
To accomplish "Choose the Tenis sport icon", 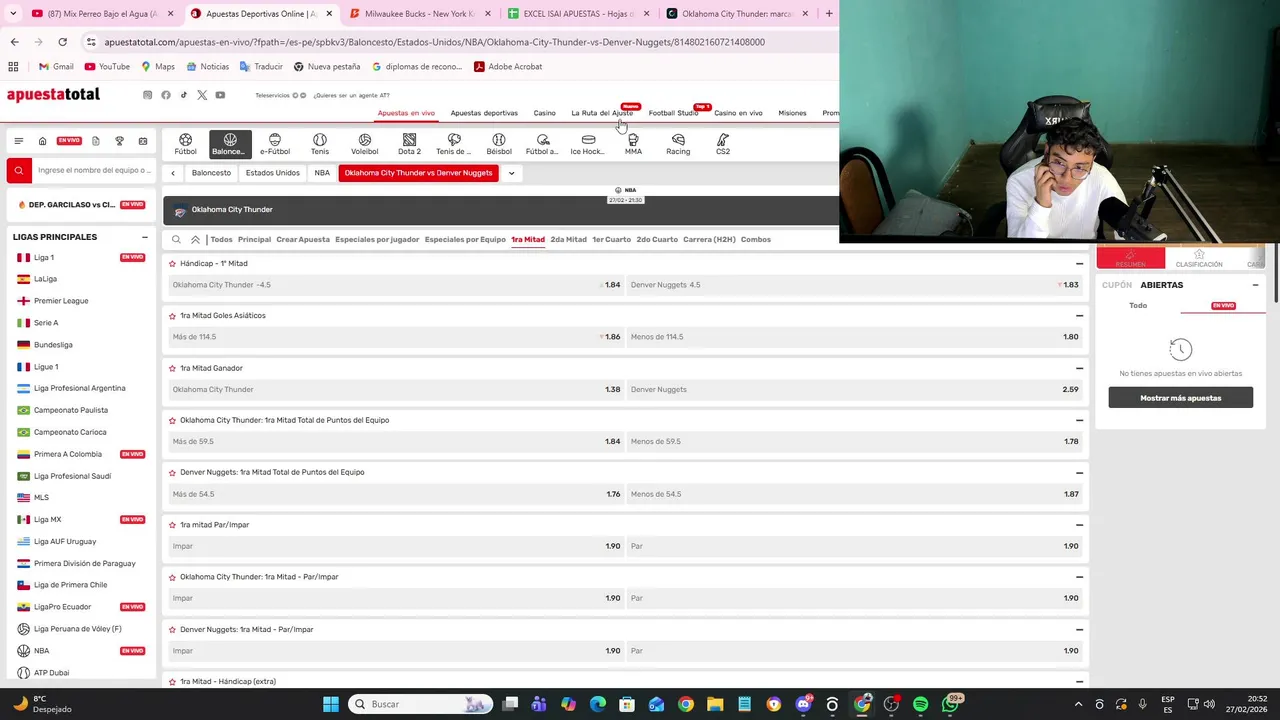I will click(320, 144).
